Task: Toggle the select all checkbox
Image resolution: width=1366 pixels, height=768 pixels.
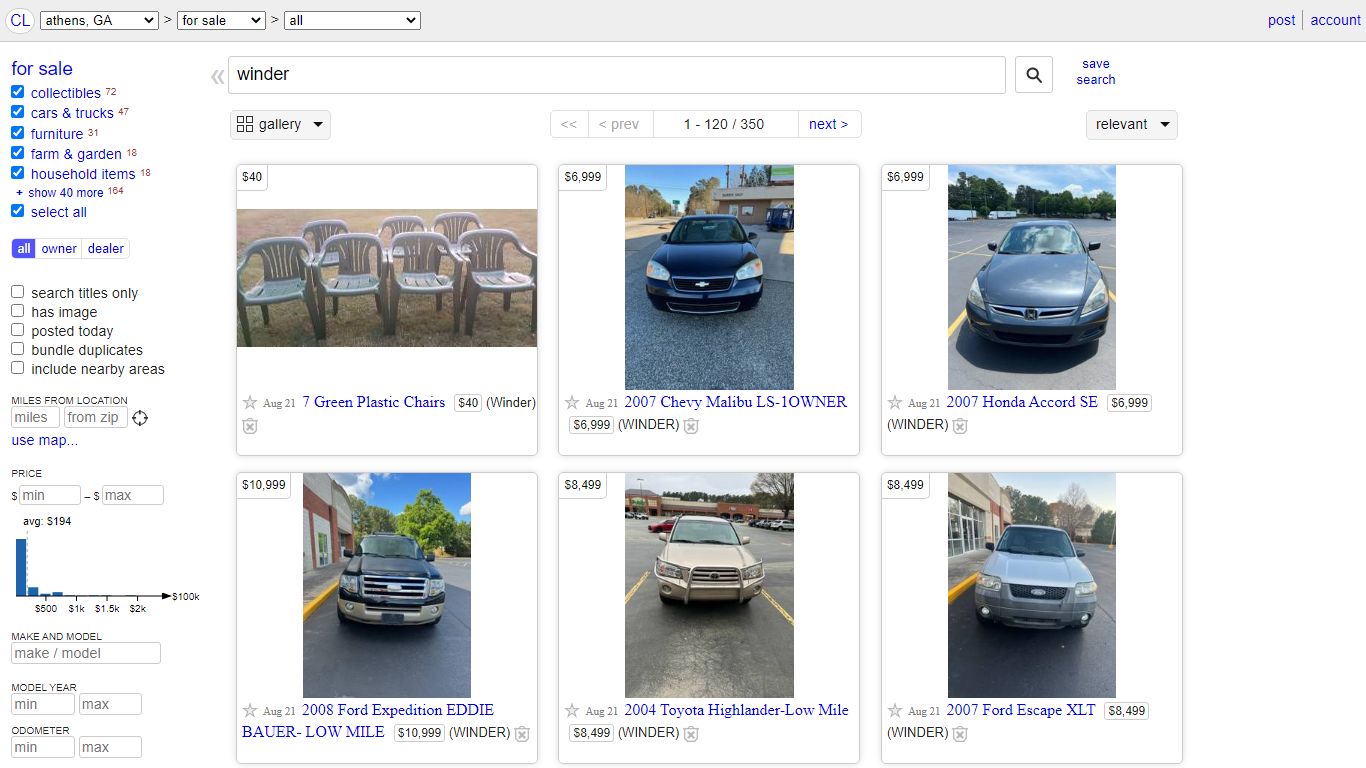Action: coord(18,211)
